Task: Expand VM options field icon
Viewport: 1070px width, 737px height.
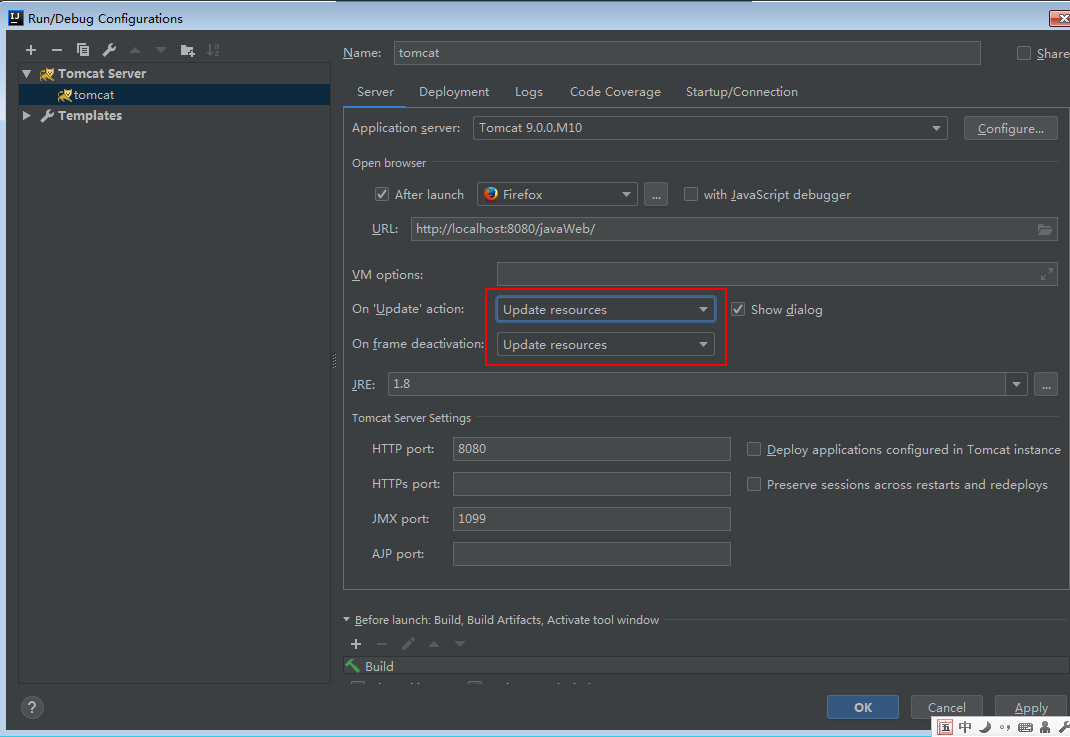Action: pos(1046,274)
